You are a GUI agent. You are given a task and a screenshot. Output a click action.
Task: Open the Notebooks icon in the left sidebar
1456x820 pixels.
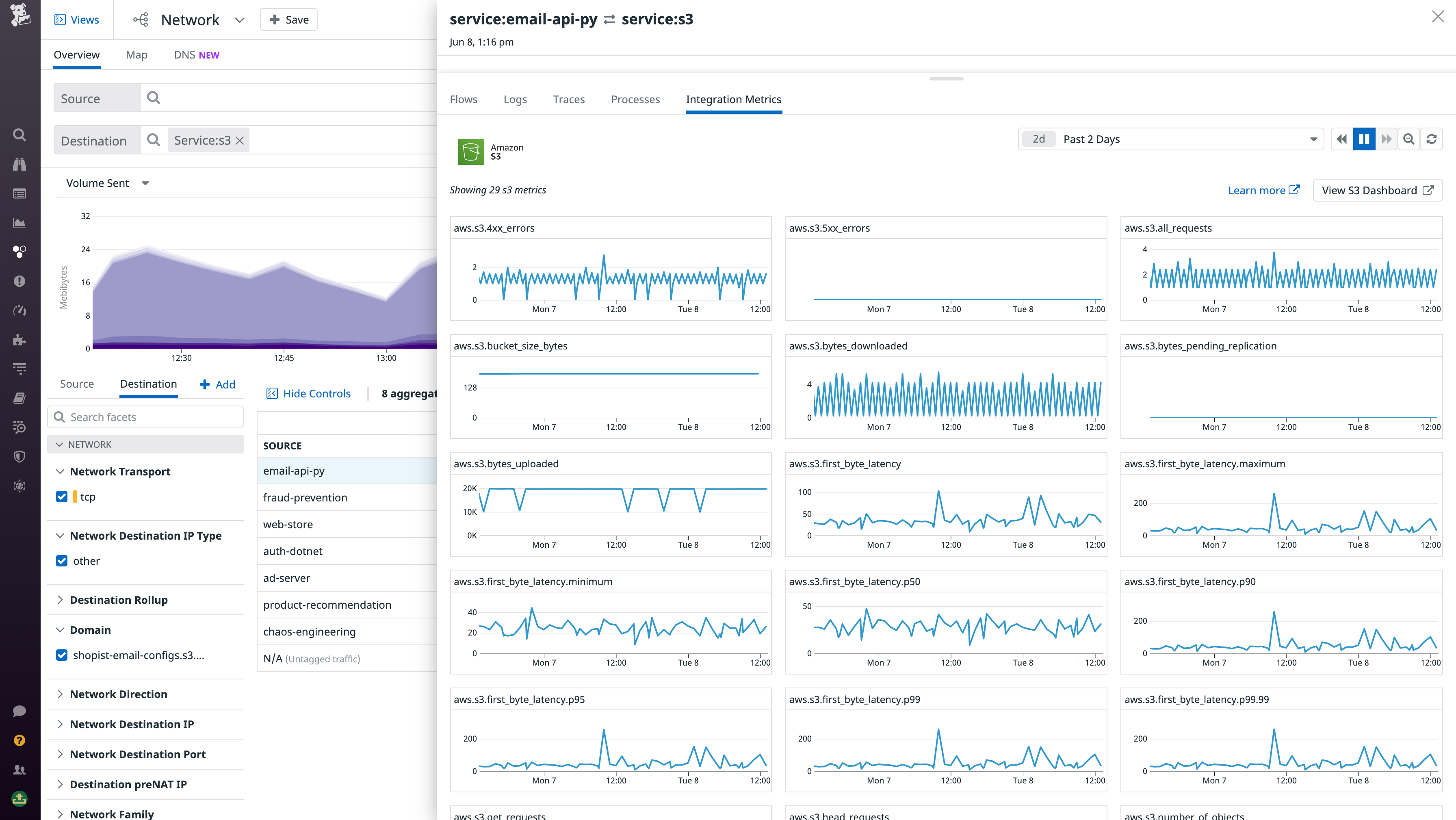(19, 397)
